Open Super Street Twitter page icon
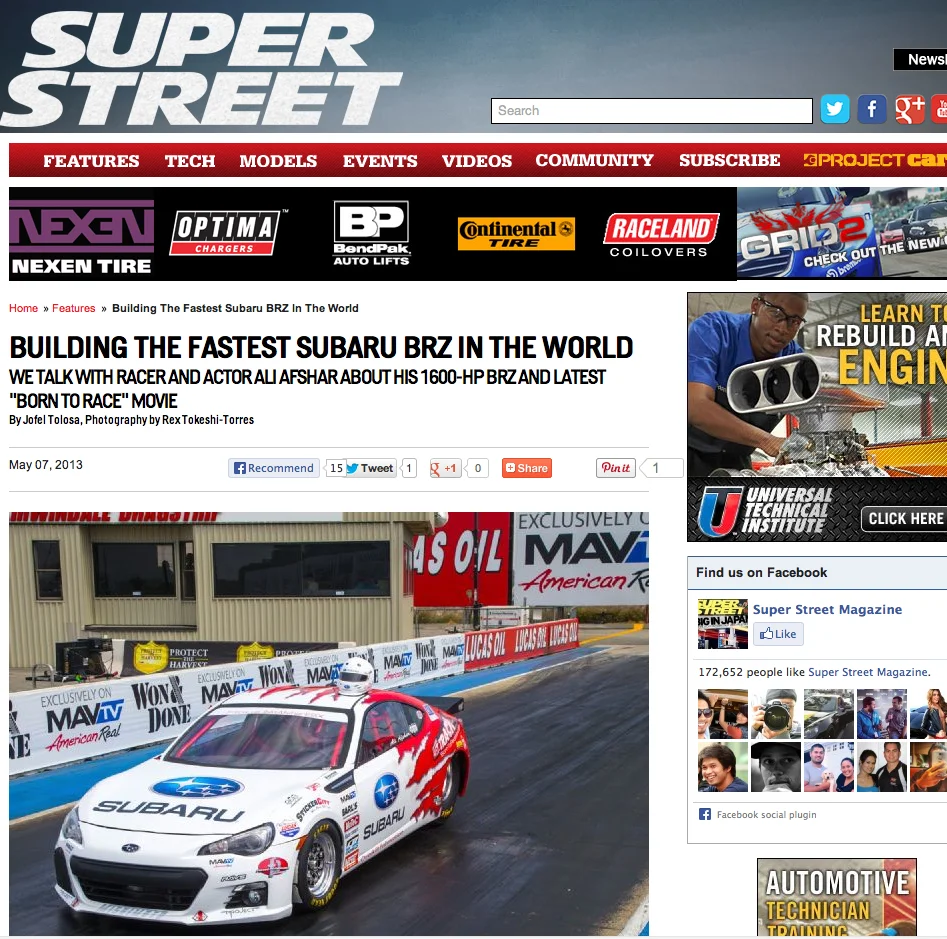 [835, 109]
